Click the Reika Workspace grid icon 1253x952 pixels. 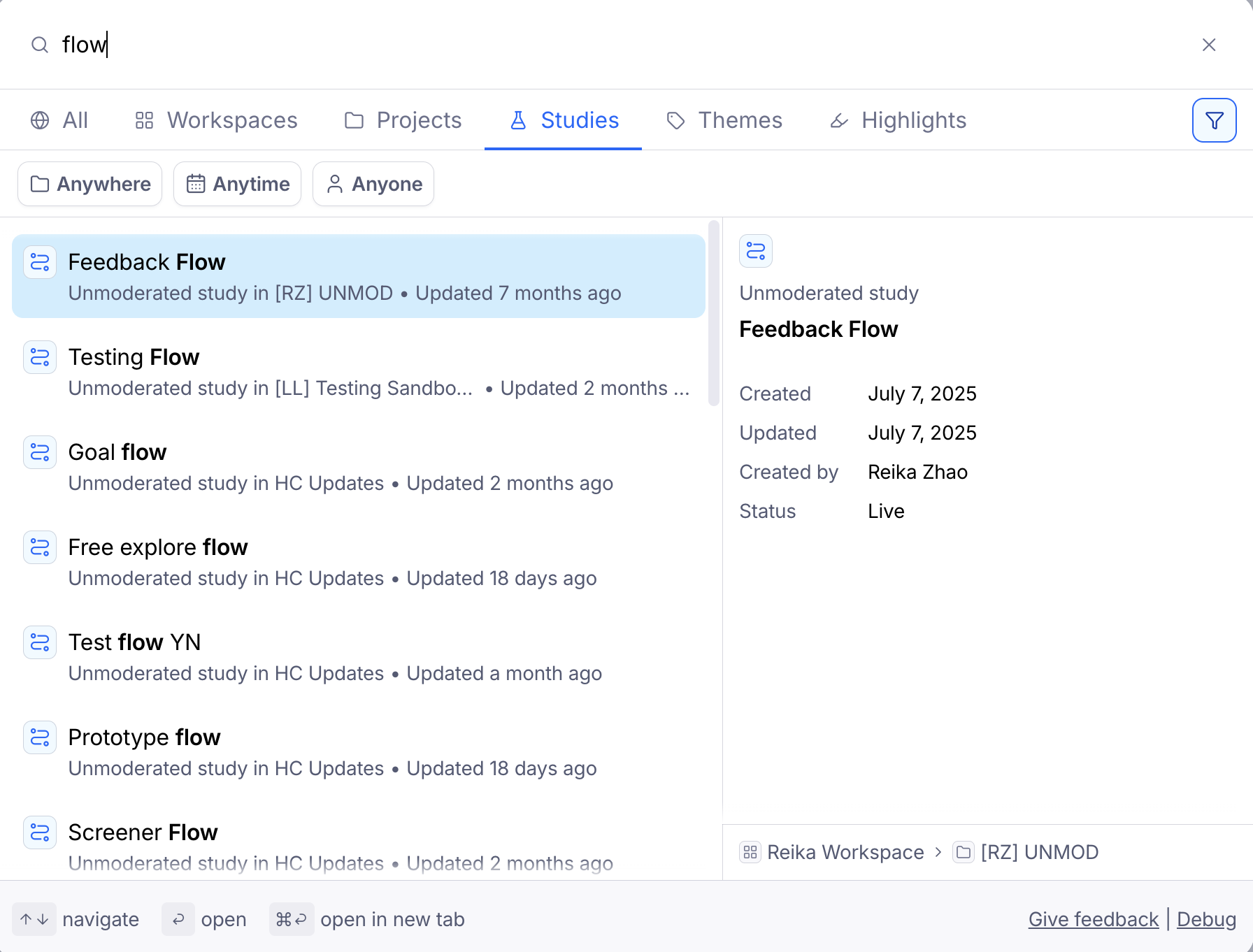click(750, 852)
